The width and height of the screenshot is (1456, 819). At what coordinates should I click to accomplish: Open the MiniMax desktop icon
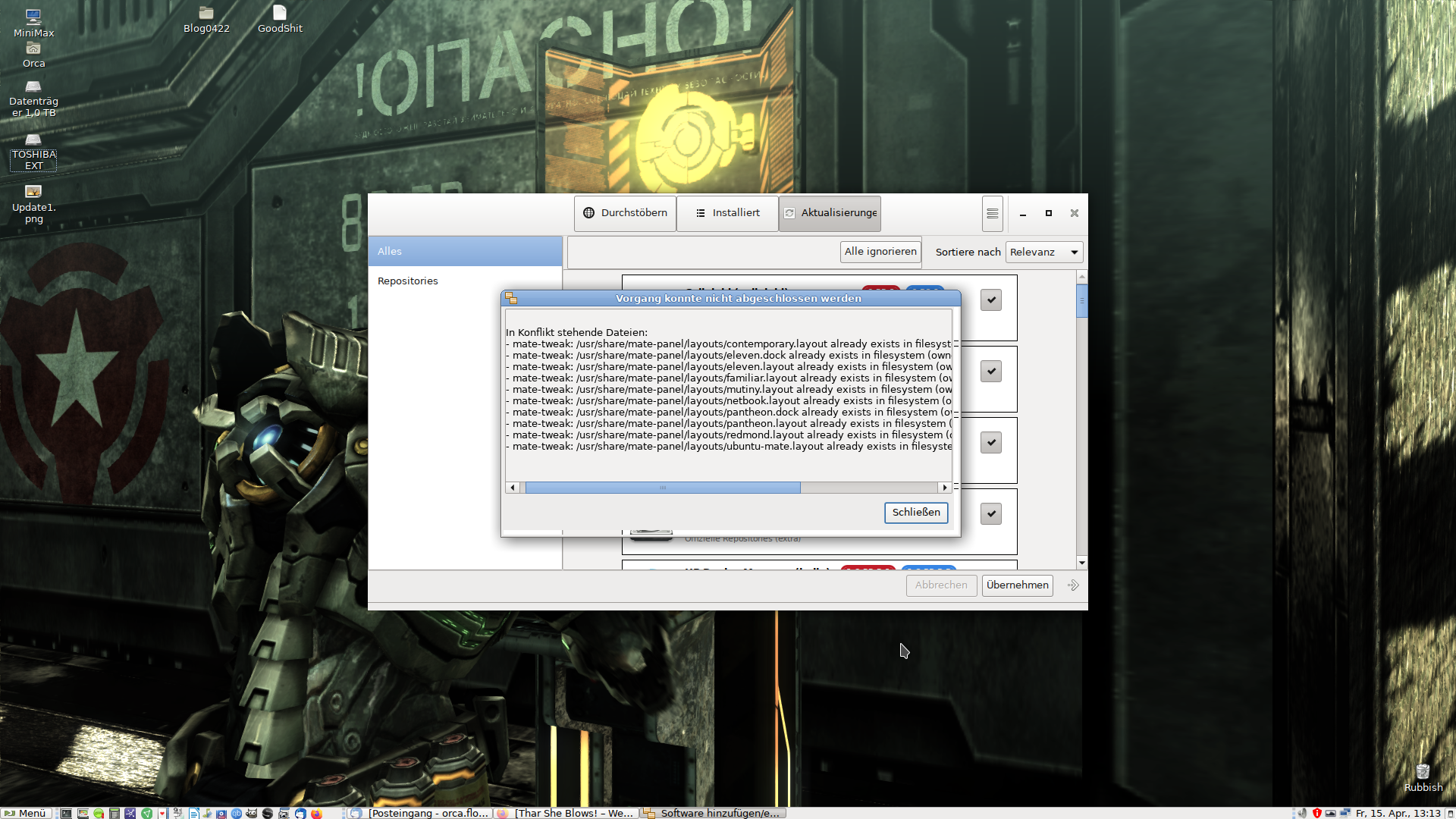(33, 23)
